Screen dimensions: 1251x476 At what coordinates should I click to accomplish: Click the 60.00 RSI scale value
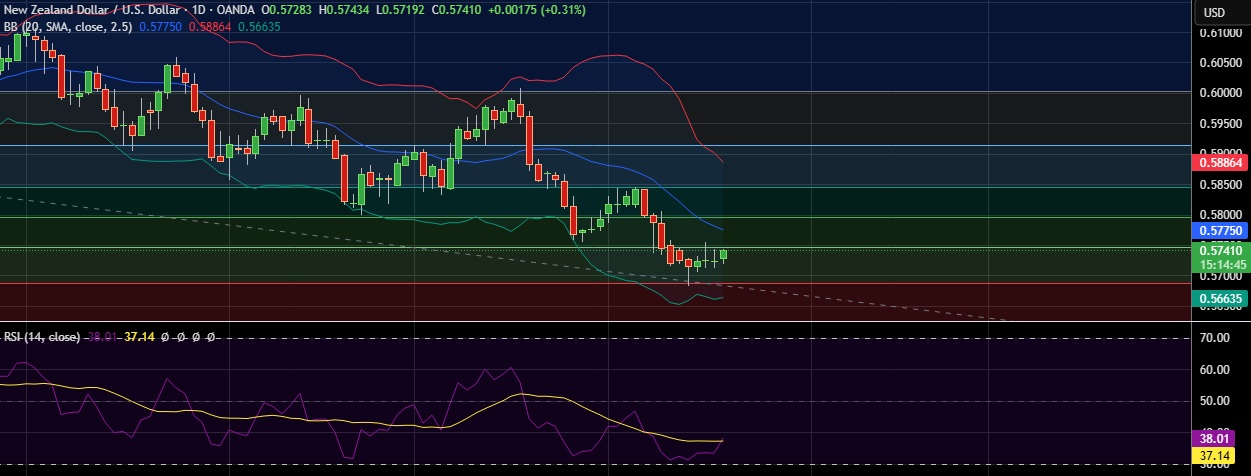pos(1216,369)
